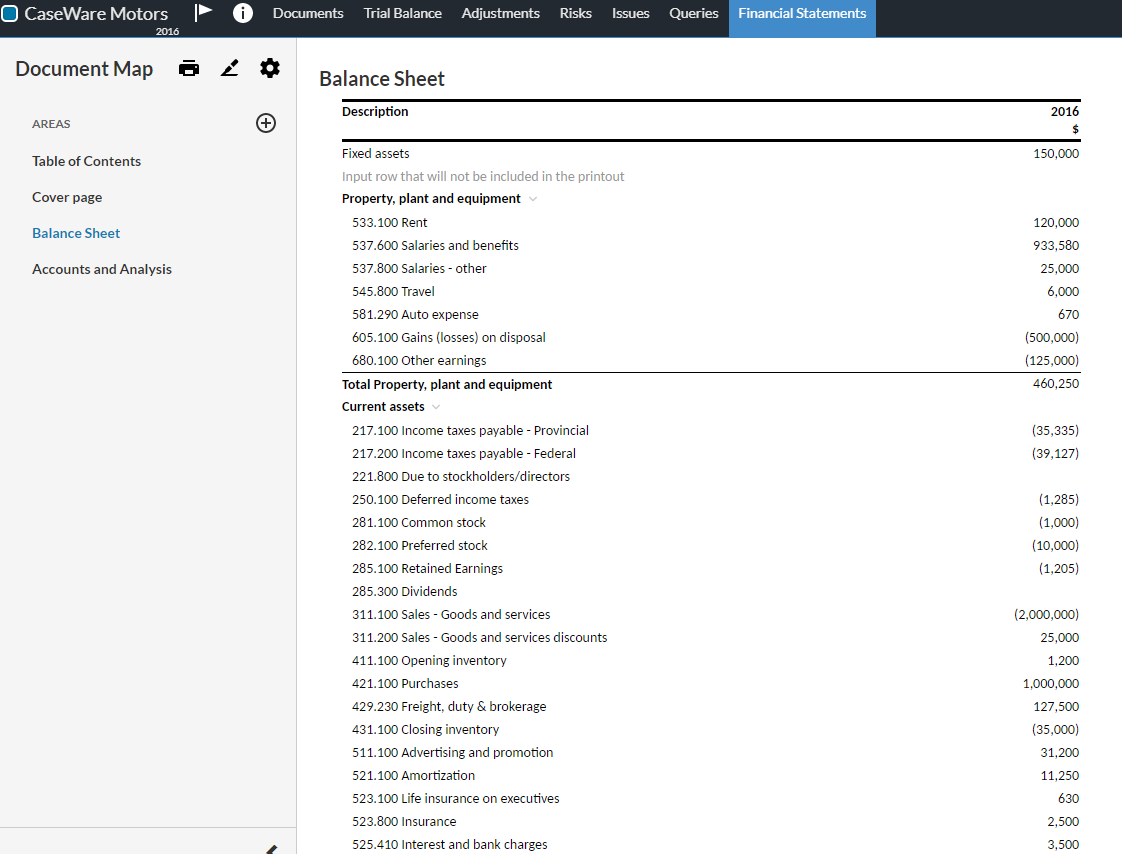Screen dimensions: 1122x854
Task: Open the information icon in header
Action: point(242,13)
